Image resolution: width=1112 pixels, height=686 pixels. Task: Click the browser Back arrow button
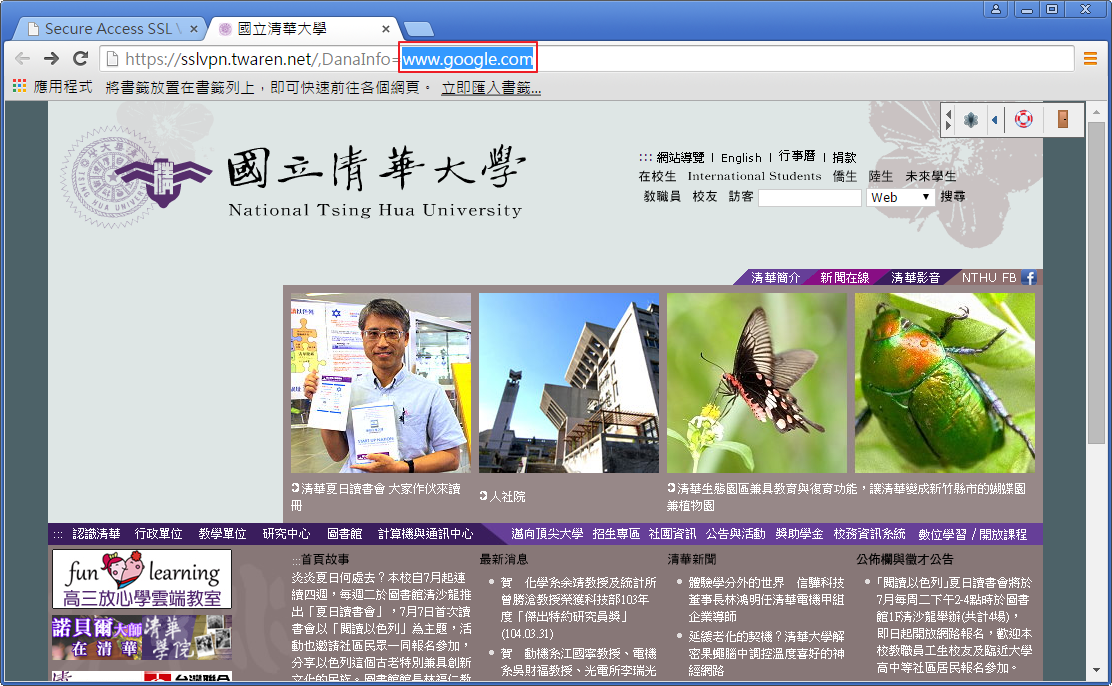click(x=22, y=59)
